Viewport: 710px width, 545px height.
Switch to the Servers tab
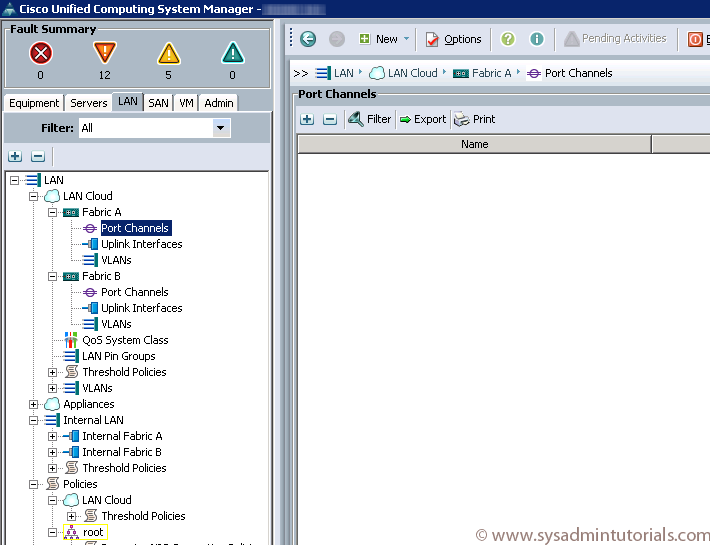(89, 103)
